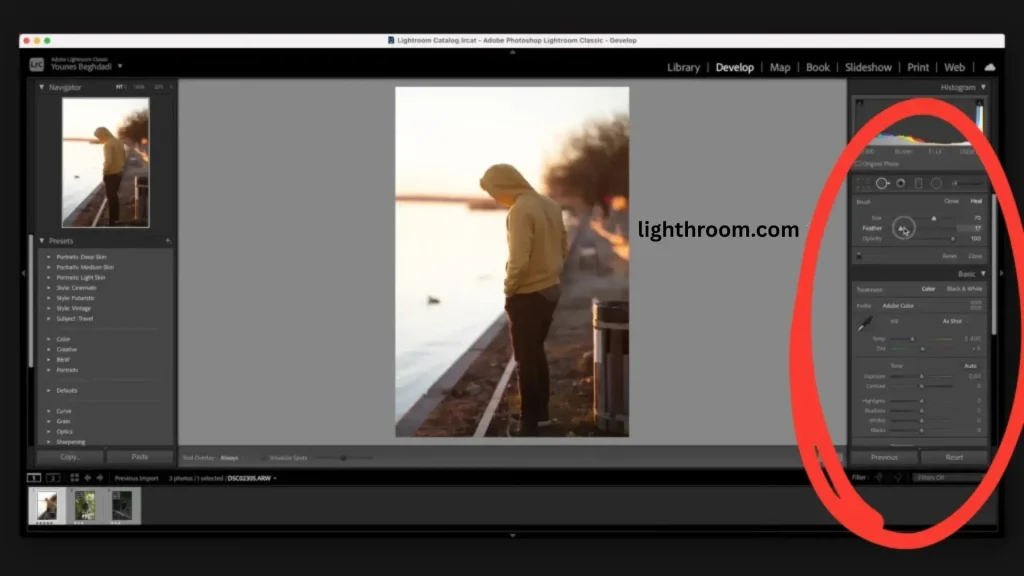Screen dimensions: 1024x576
Task: Click the Presets plus icon to create preset
Action: [x=166, y=240]
